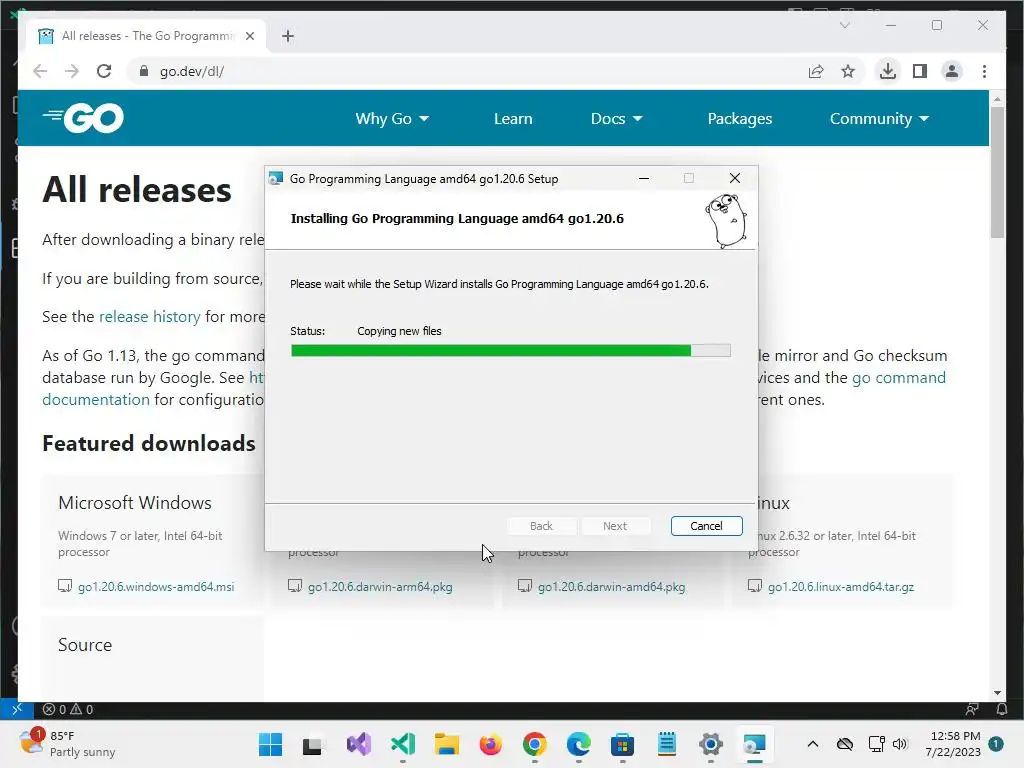
Task: Click the browser forward arrow
Action: point(72,71)
